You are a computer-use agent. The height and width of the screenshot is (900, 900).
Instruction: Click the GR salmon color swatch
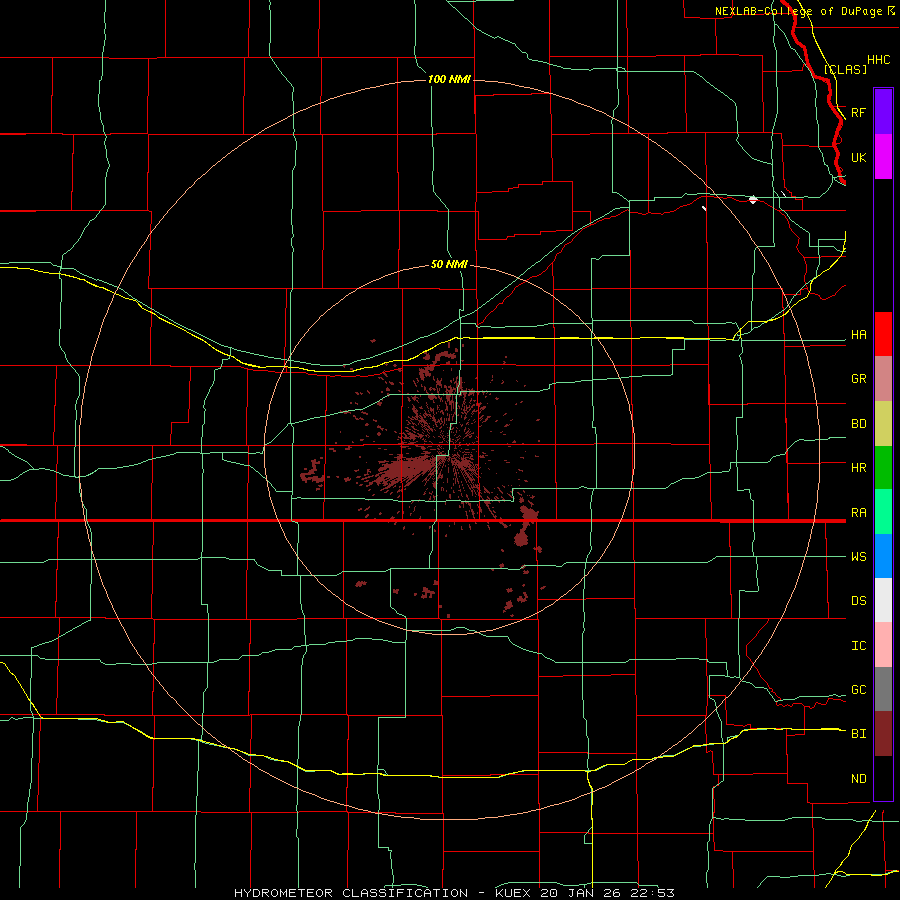click(x=883, y=378)
